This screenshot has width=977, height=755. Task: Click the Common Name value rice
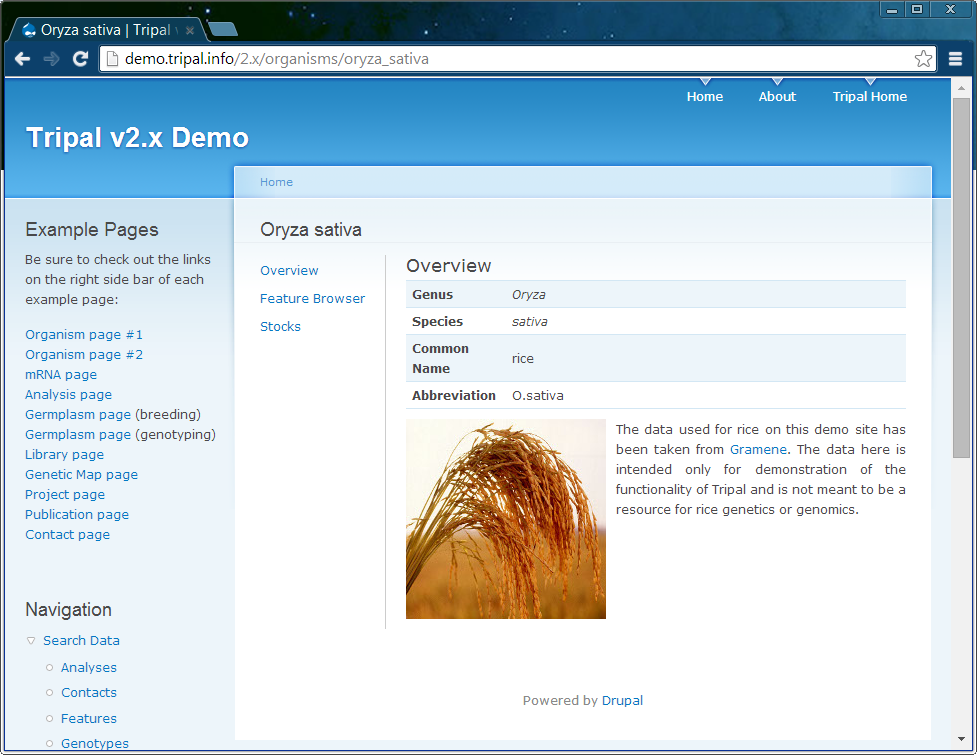[523, 358]
